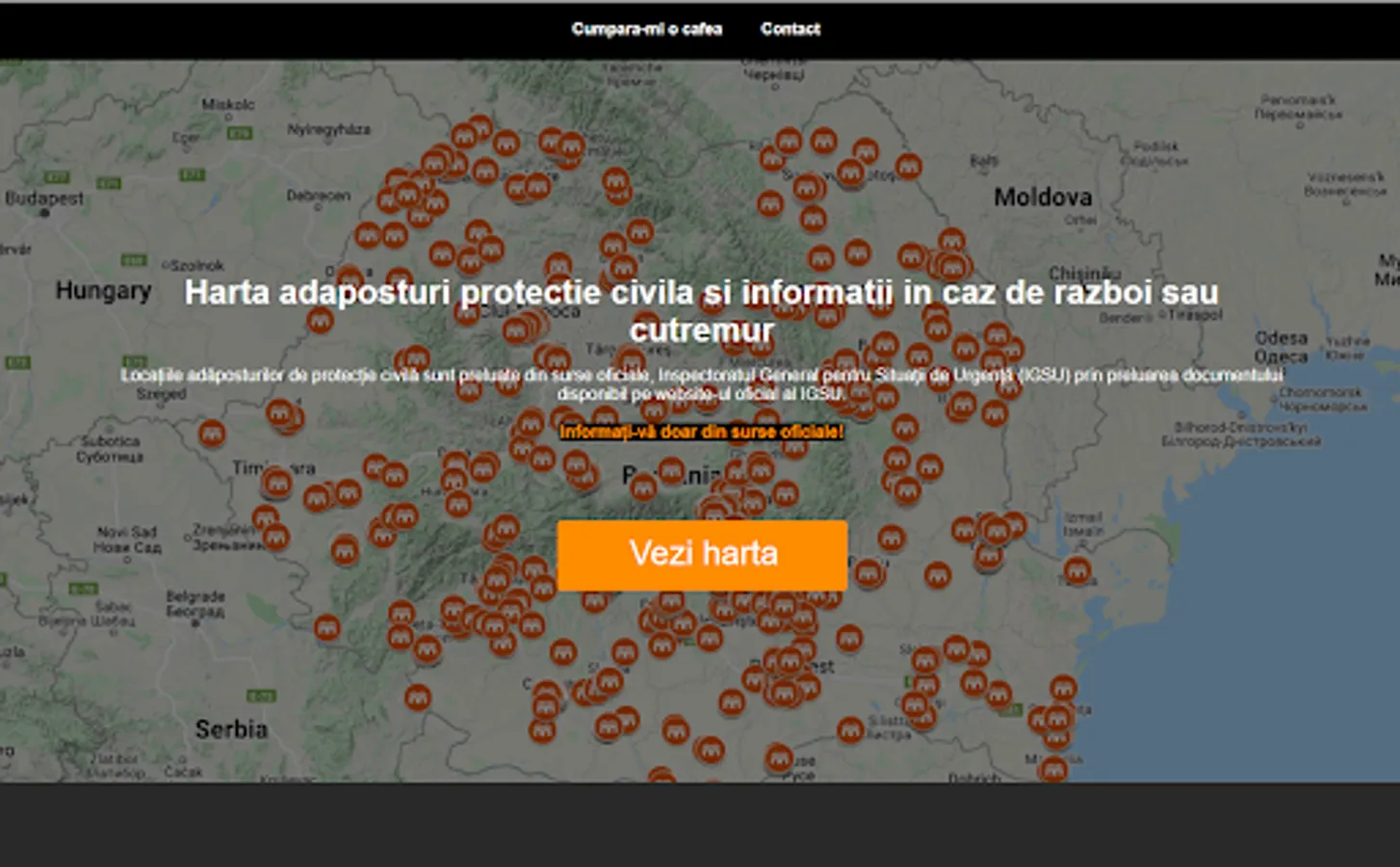The height and width of the screenshot is (867, 1400).
Task: Click the shelter marker just above the Subotica label
Action: 212,433
